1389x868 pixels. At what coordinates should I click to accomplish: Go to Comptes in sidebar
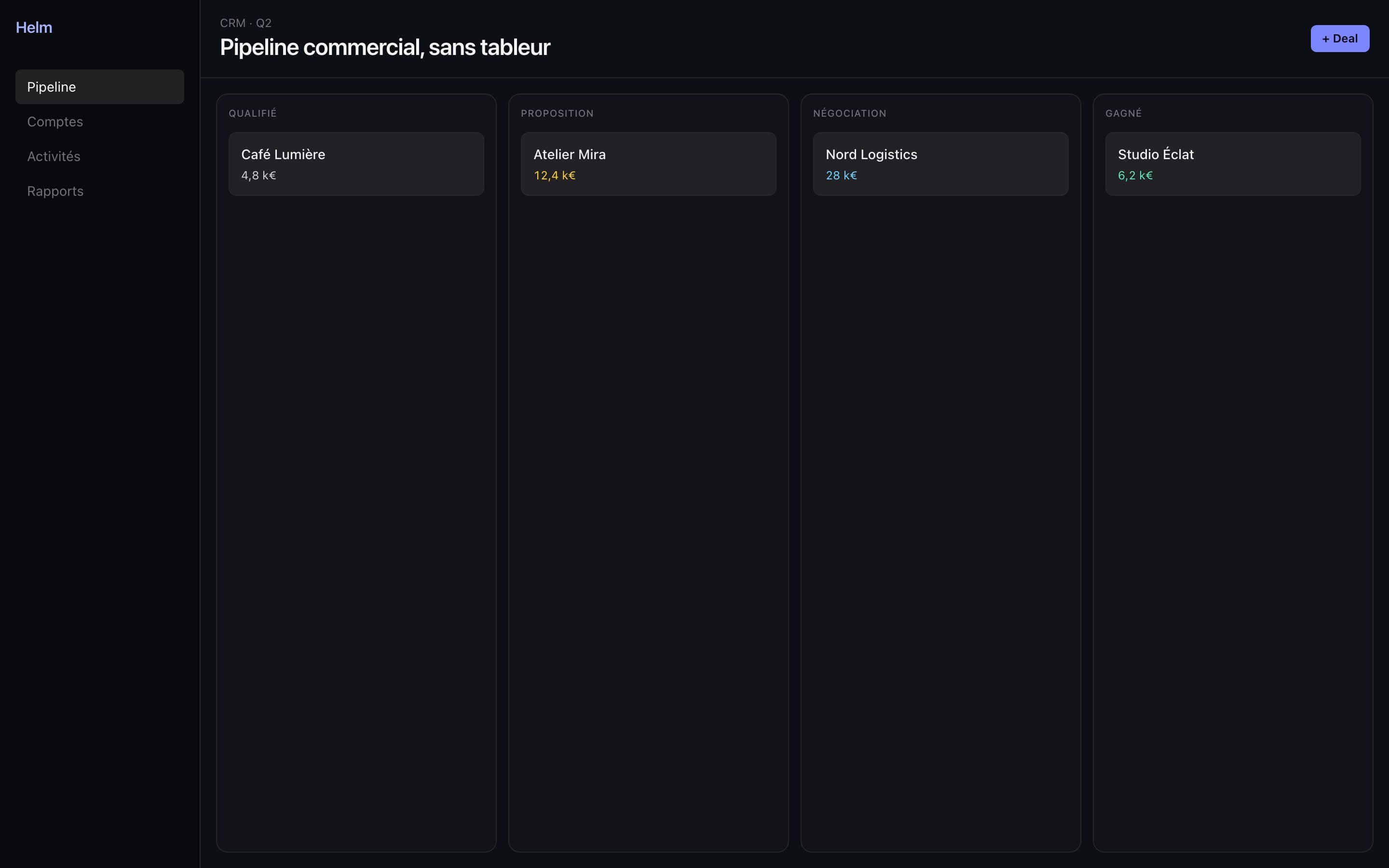[99, 122]
